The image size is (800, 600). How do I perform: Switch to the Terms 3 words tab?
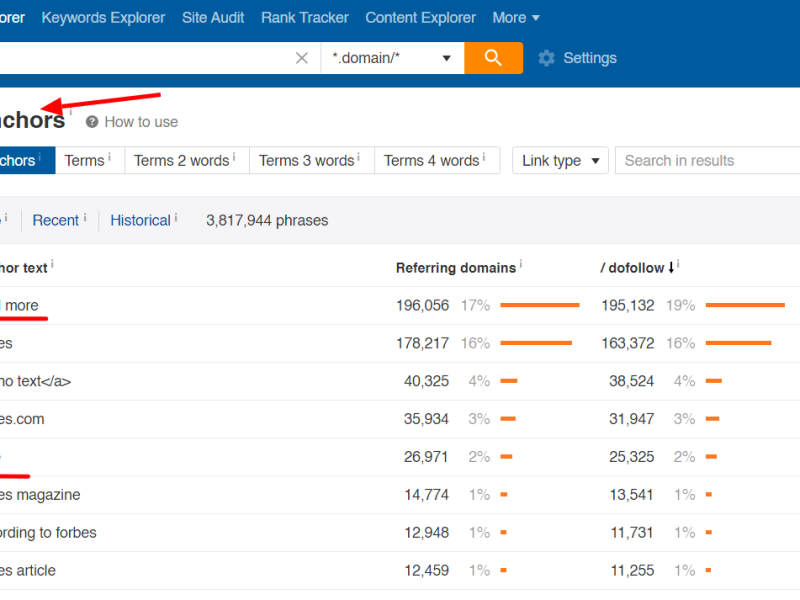[x=307, y=161]
